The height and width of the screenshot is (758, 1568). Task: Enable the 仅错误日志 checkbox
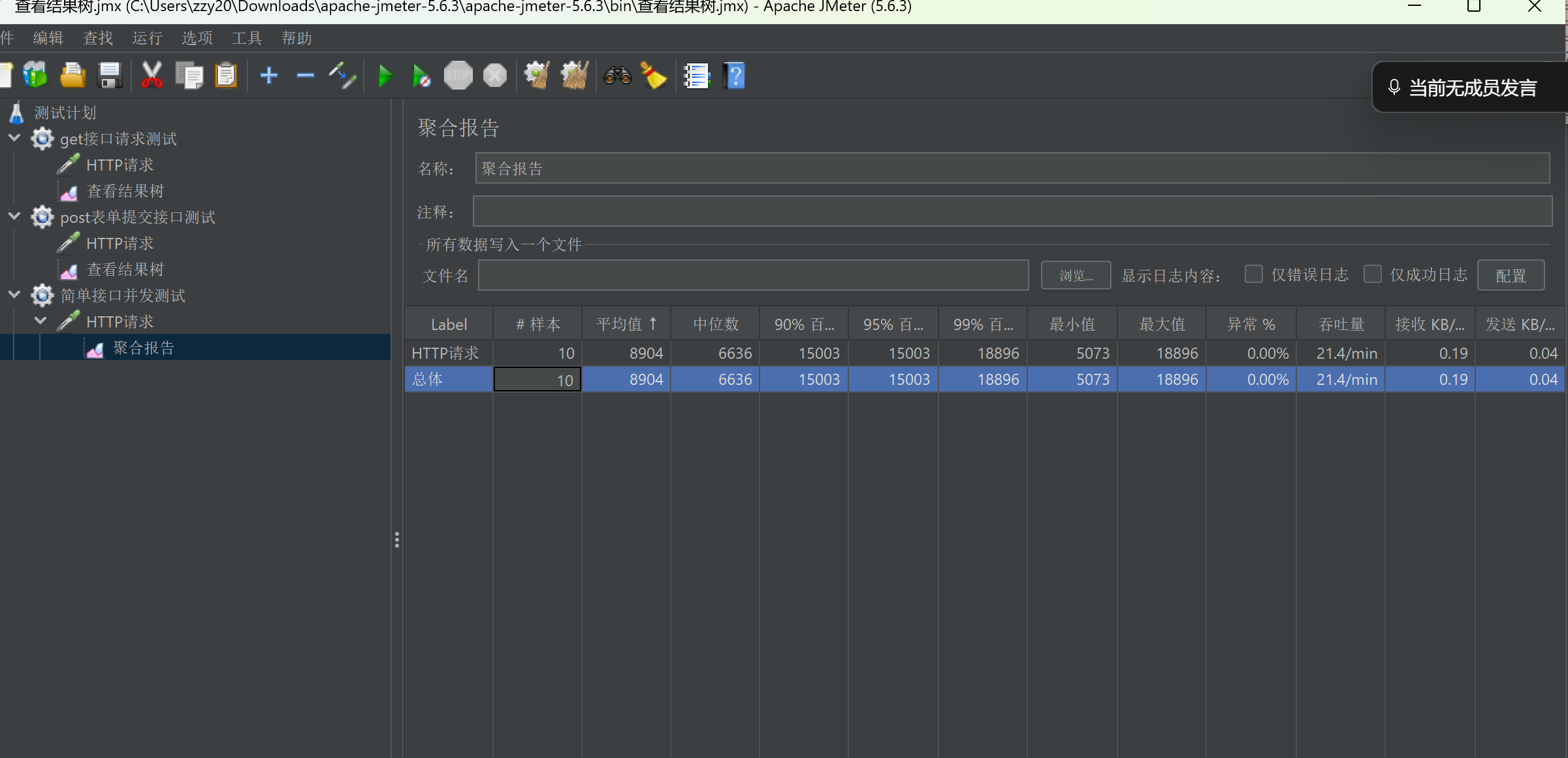tap(1254, 274)
